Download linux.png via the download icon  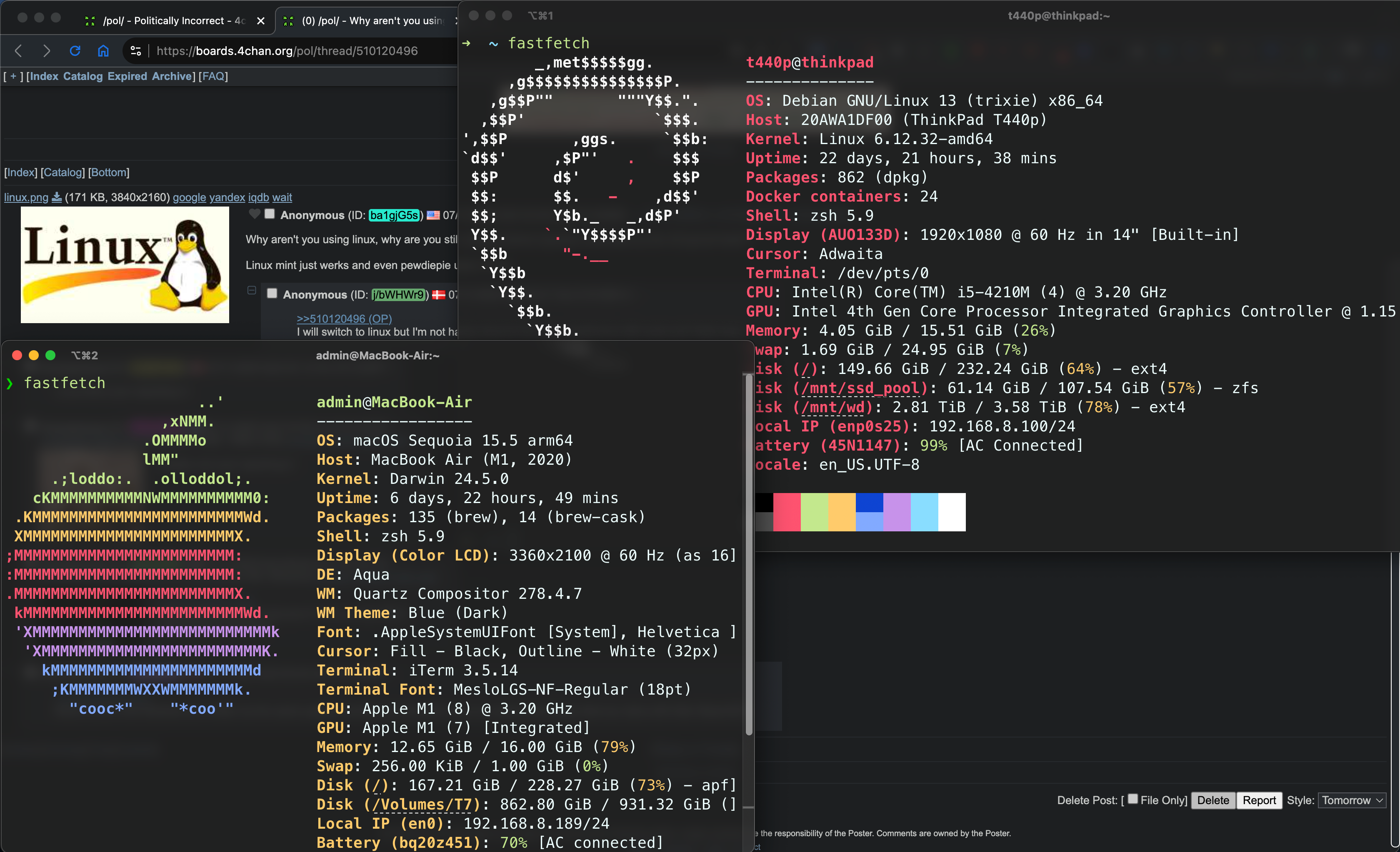(57, 197)
